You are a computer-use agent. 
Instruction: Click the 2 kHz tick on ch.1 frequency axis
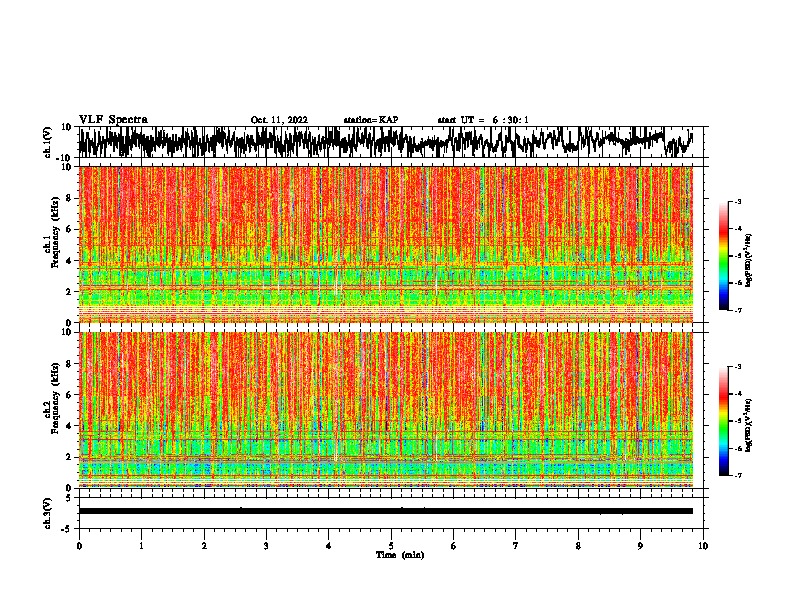[x=69, y=292]
